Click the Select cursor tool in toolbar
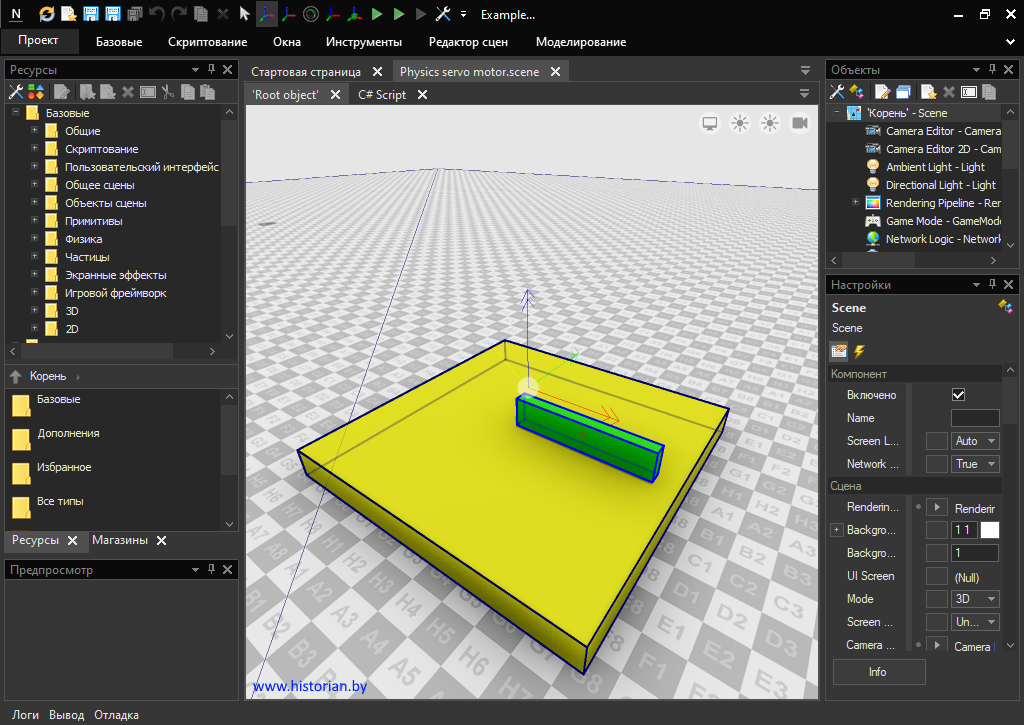Viewport: 1024px width, 725px height. (245, 14)
